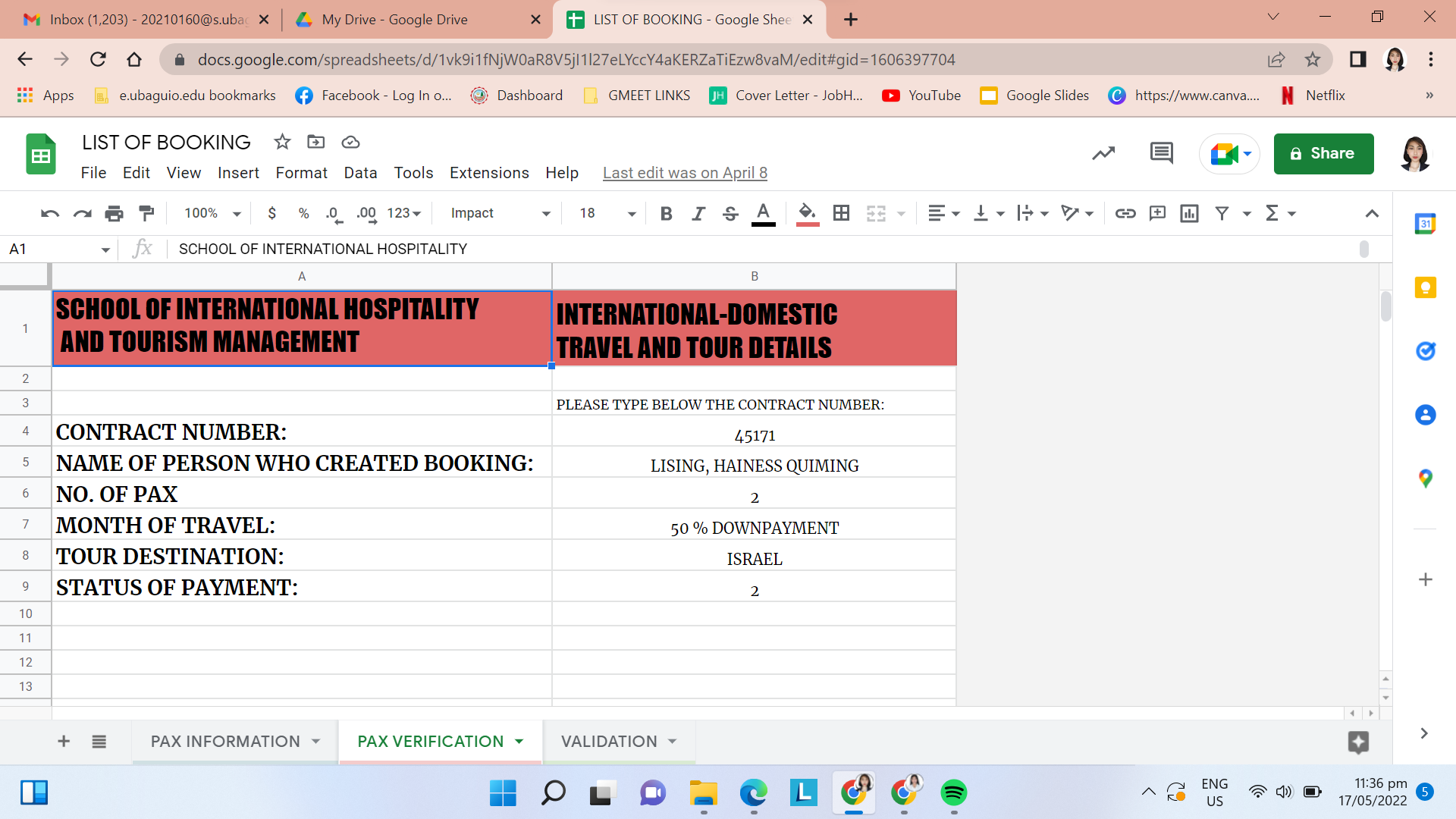Open Google Keep in side panel
The image size is (1456, 819).
click(x=1425, y=287)
